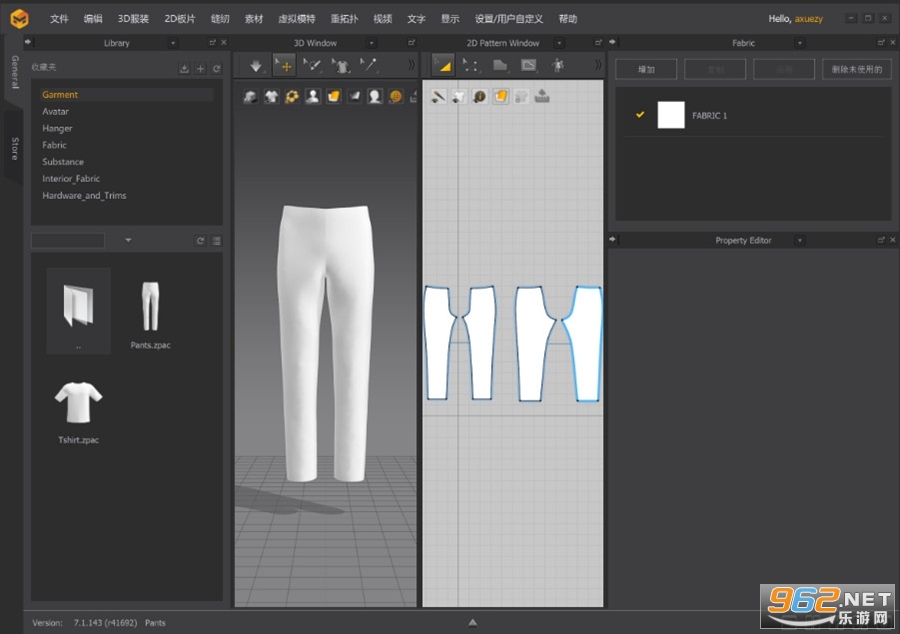
Task: Select the Edit Pattern orange triangle tool
Action: (x=443, y=66)
